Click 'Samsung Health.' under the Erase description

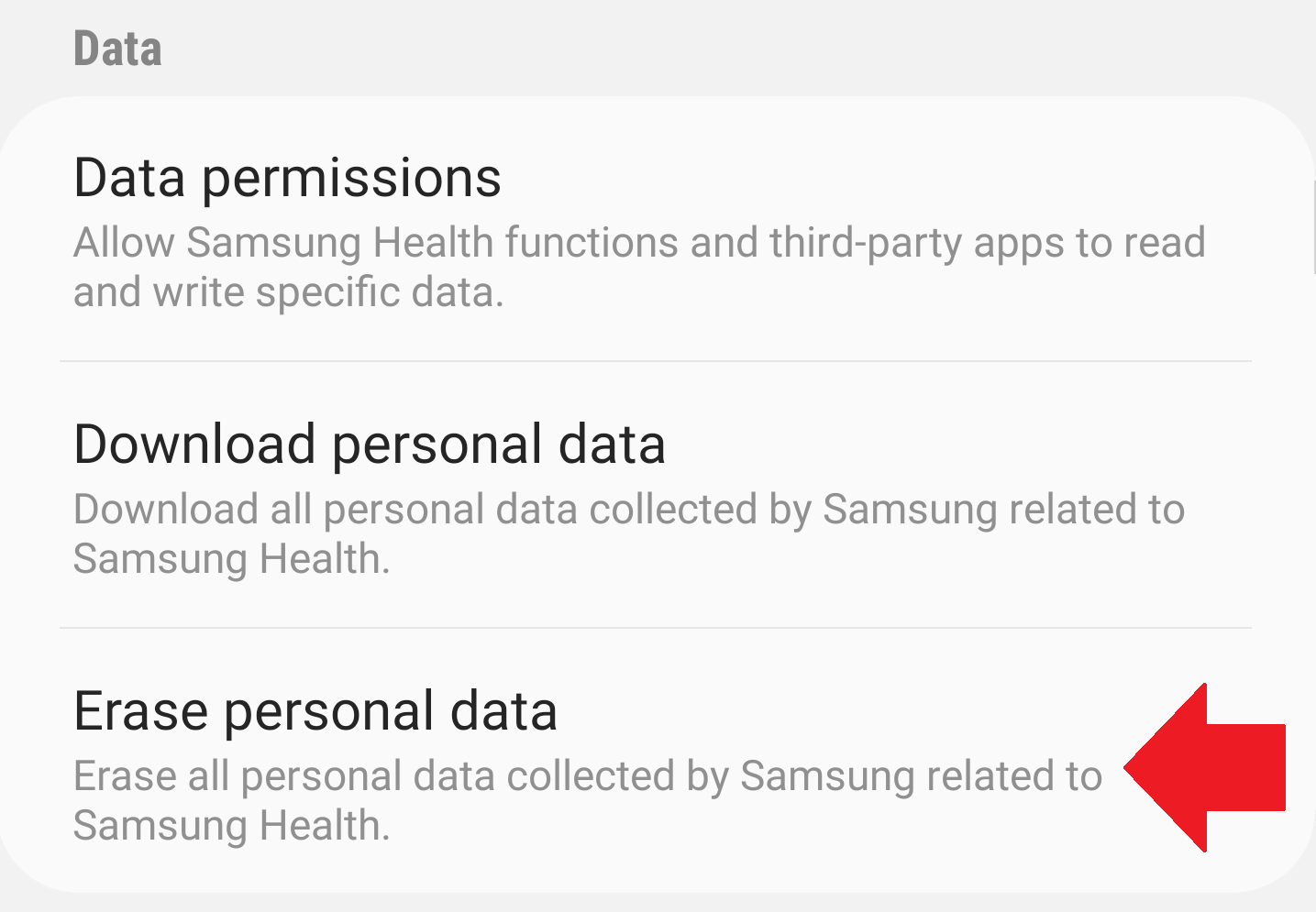pyautogui.click(x=231, y=827)
